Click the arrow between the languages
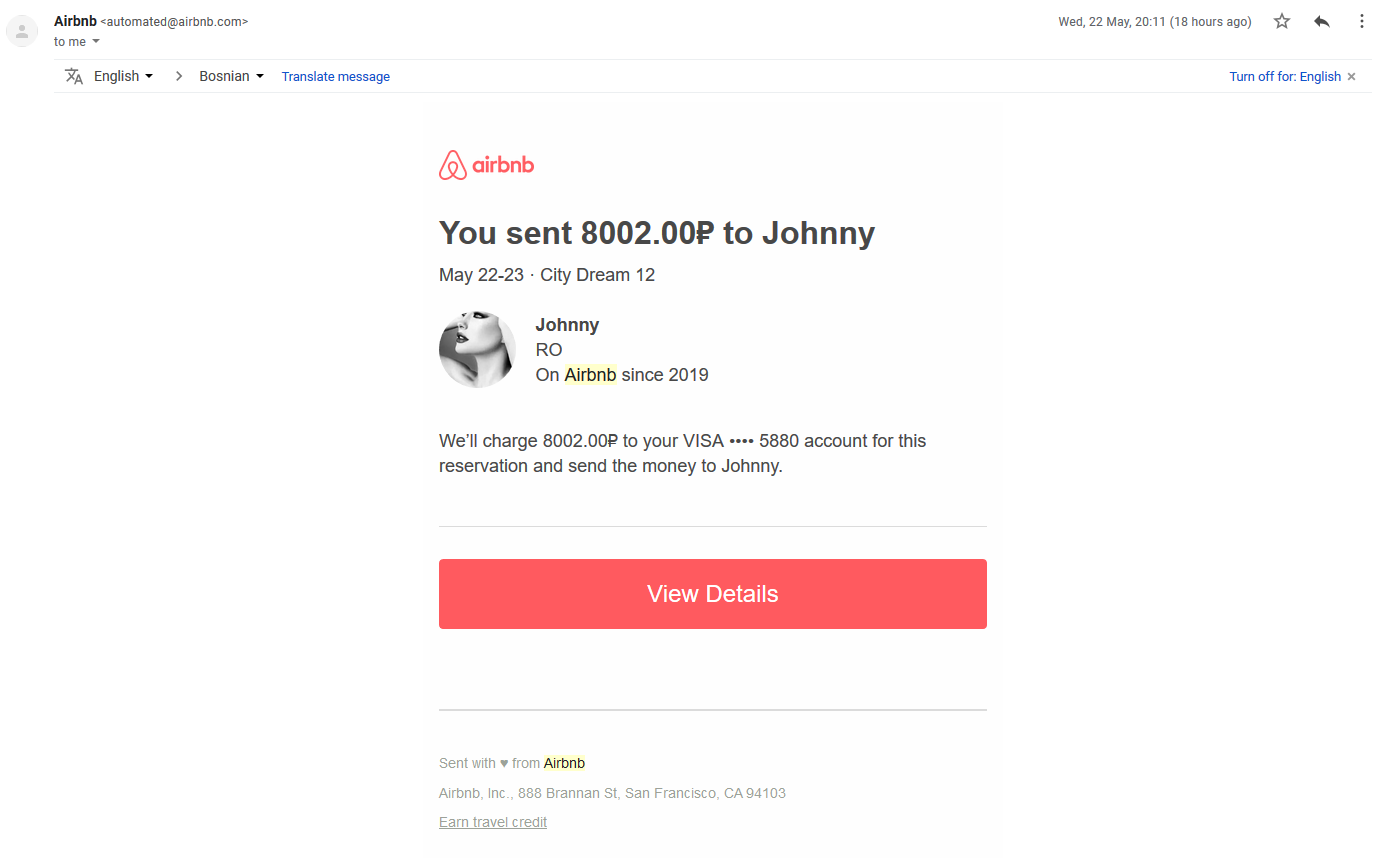Image resolution: width=1381 pixels, height=858 pixels. [x=179, y=76]
